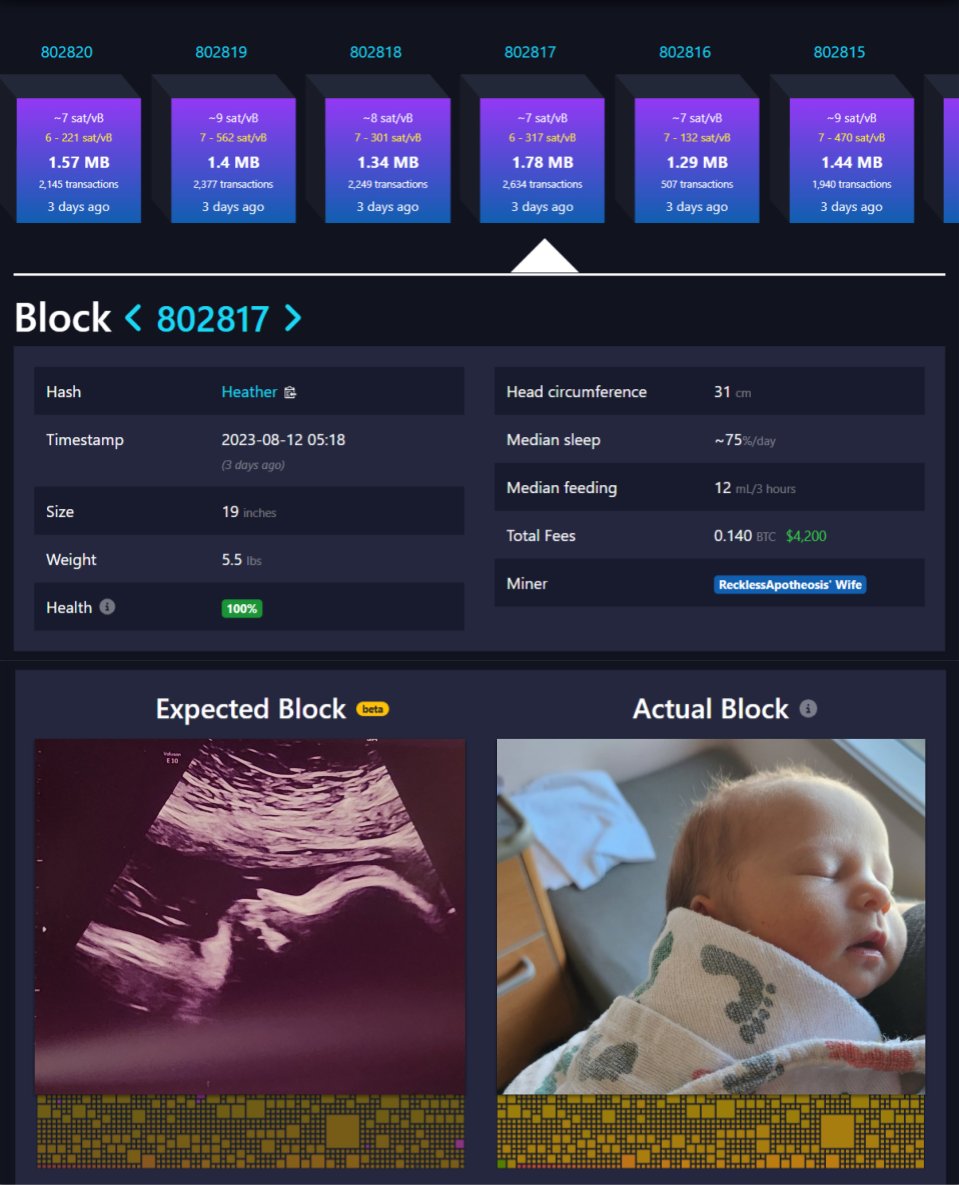Image resolution: width=959 pixels, height=1185 pixels.
Task: Open block number 802815 link
Action: coord(839,52)
